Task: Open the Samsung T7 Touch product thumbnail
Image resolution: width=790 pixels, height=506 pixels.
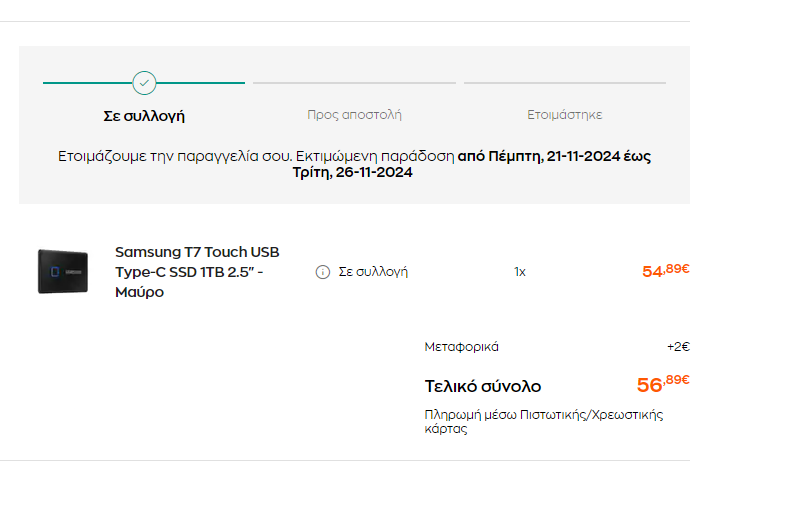Action: click(63, 272)
